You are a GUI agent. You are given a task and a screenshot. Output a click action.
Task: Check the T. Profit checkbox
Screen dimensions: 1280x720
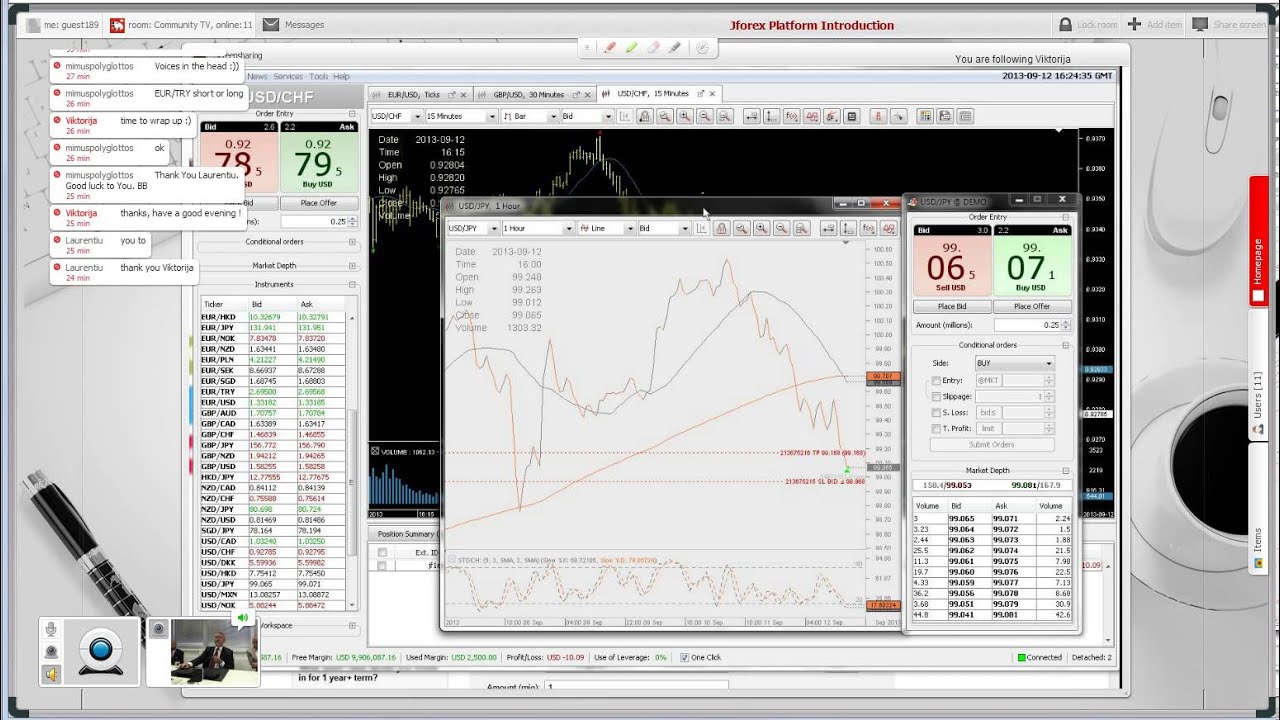point(936,428)
